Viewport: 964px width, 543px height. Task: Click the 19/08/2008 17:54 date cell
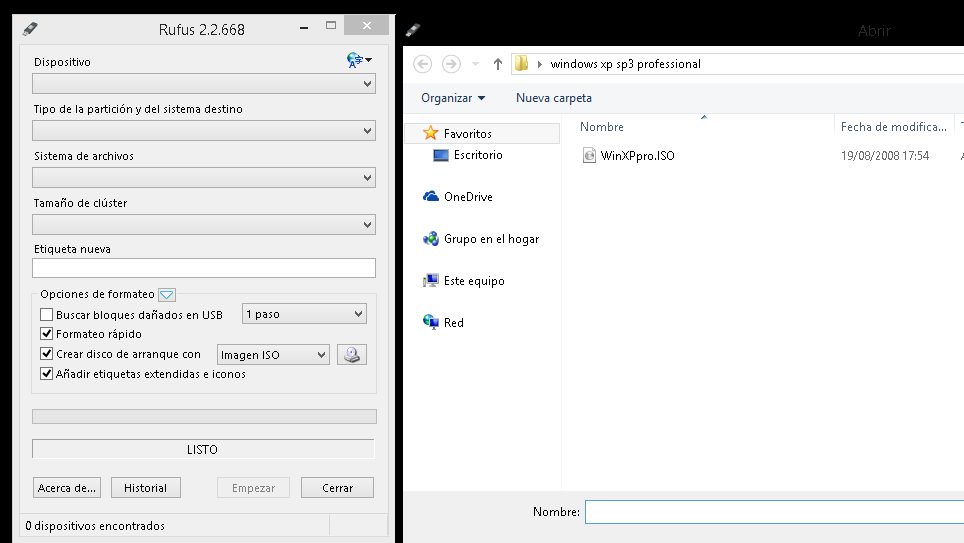coord(885,156)
